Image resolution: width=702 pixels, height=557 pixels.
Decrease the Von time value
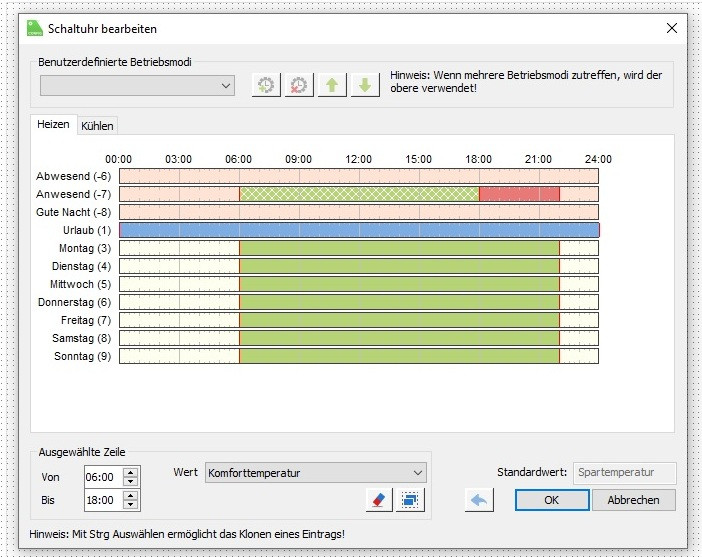pyautogui.click(x=130, y=482)
